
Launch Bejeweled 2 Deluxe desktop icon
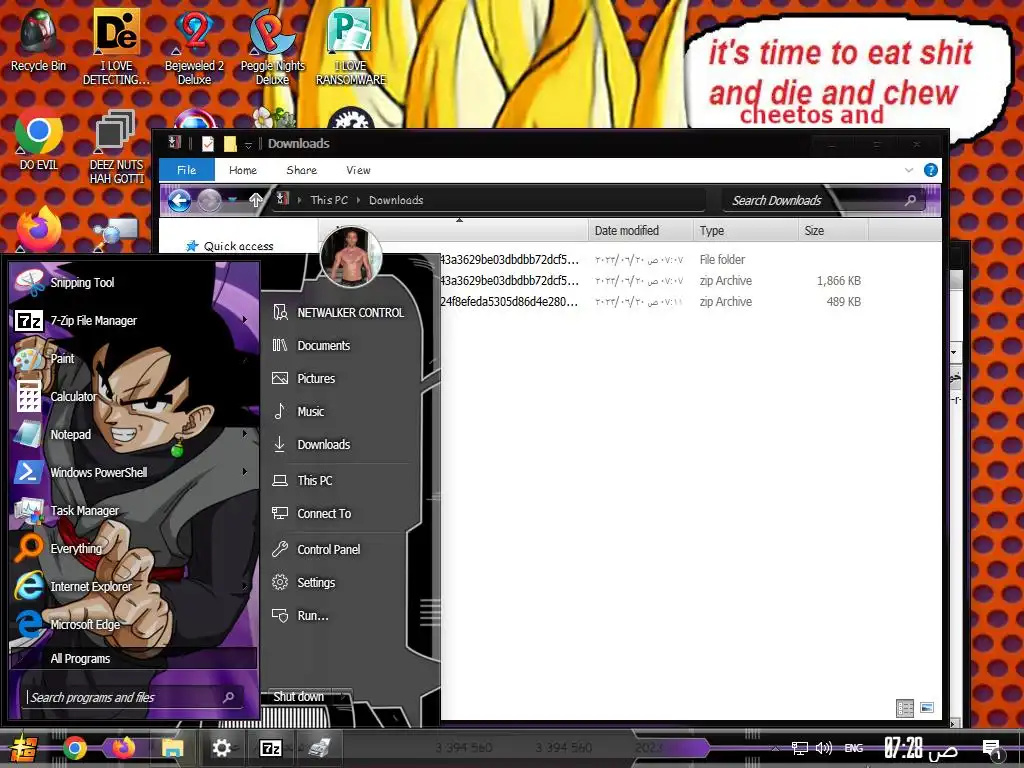click(x=194, y=46)
